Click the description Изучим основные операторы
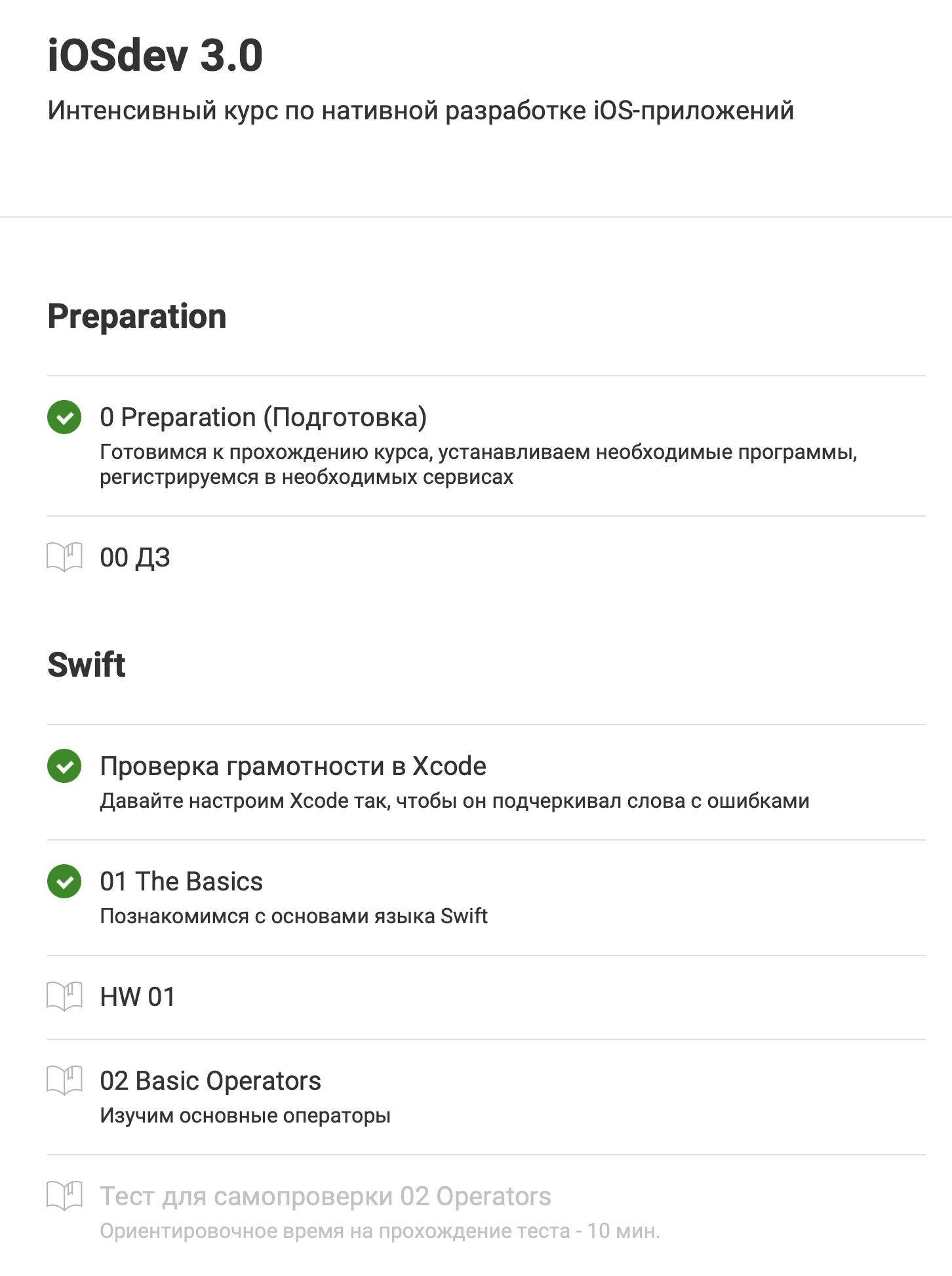Viewport: 952px width, 1276px height. coord(245,1115)
